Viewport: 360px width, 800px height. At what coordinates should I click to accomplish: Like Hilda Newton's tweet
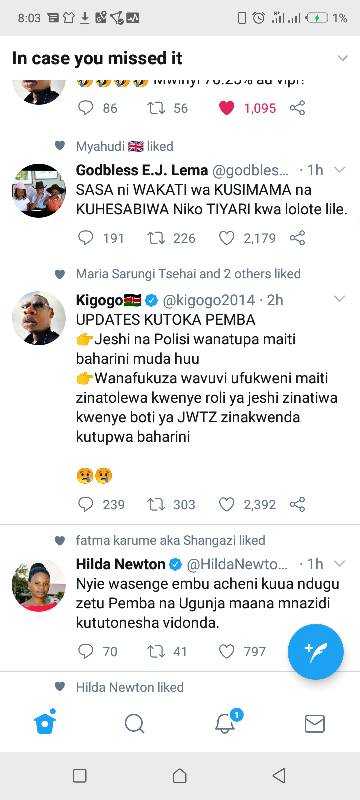pyautogui.click(x=226, y=651)
